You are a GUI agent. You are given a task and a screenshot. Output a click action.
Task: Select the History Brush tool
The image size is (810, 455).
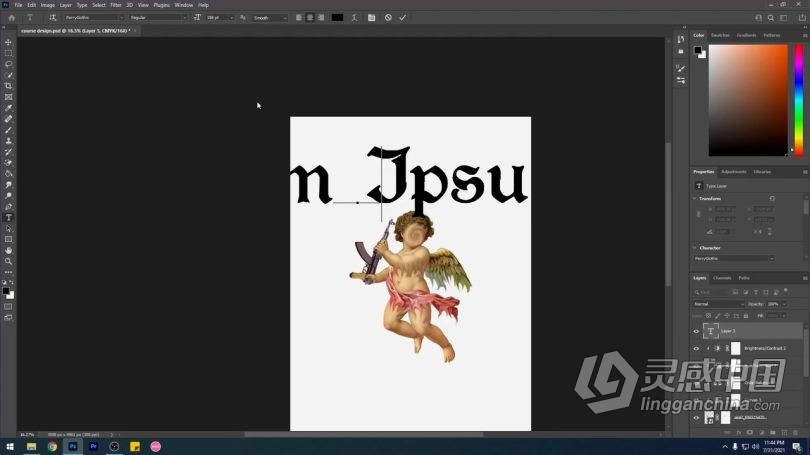8,152
